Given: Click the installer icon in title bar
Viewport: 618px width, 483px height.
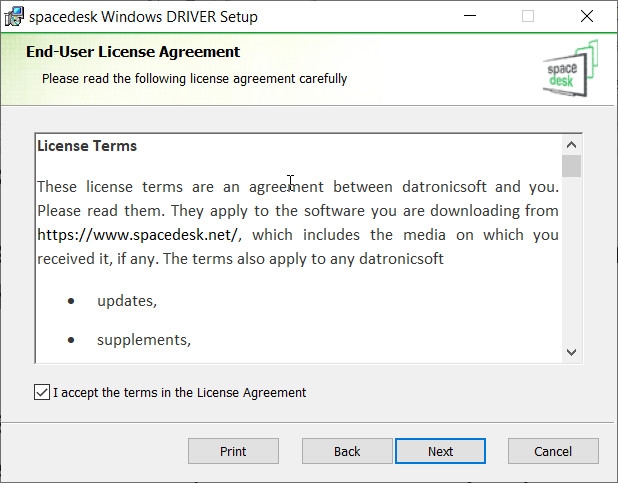Looking at the screenshot, I should click(x=14, y=17).
